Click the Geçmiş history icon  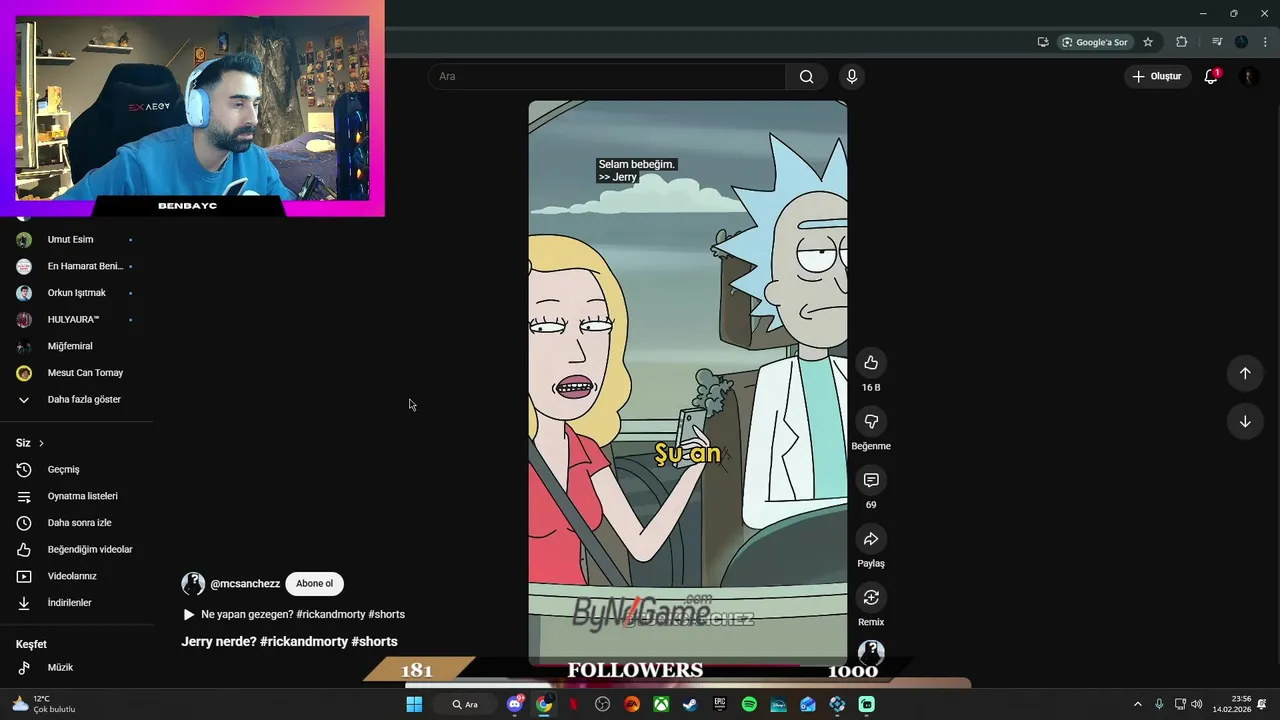point(24,470)
